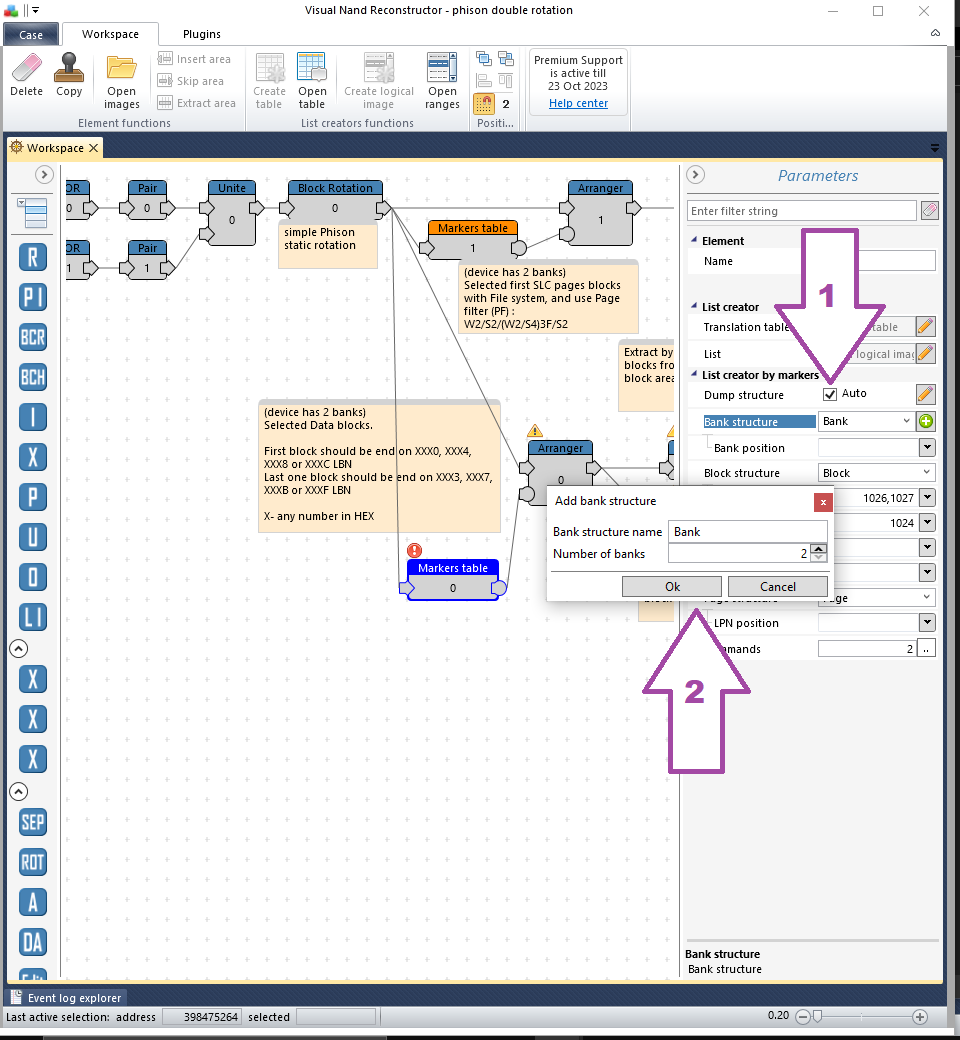The image size is (960, 1040).
Task: Collapse the ribbon with the caret button
Action: [935, 33]
